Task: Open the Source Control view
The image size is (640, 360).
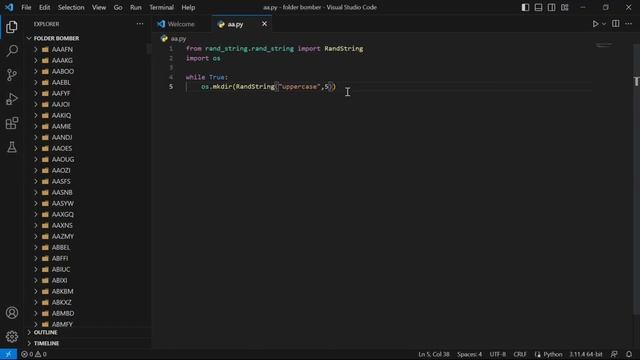Action: click(12, 75)
